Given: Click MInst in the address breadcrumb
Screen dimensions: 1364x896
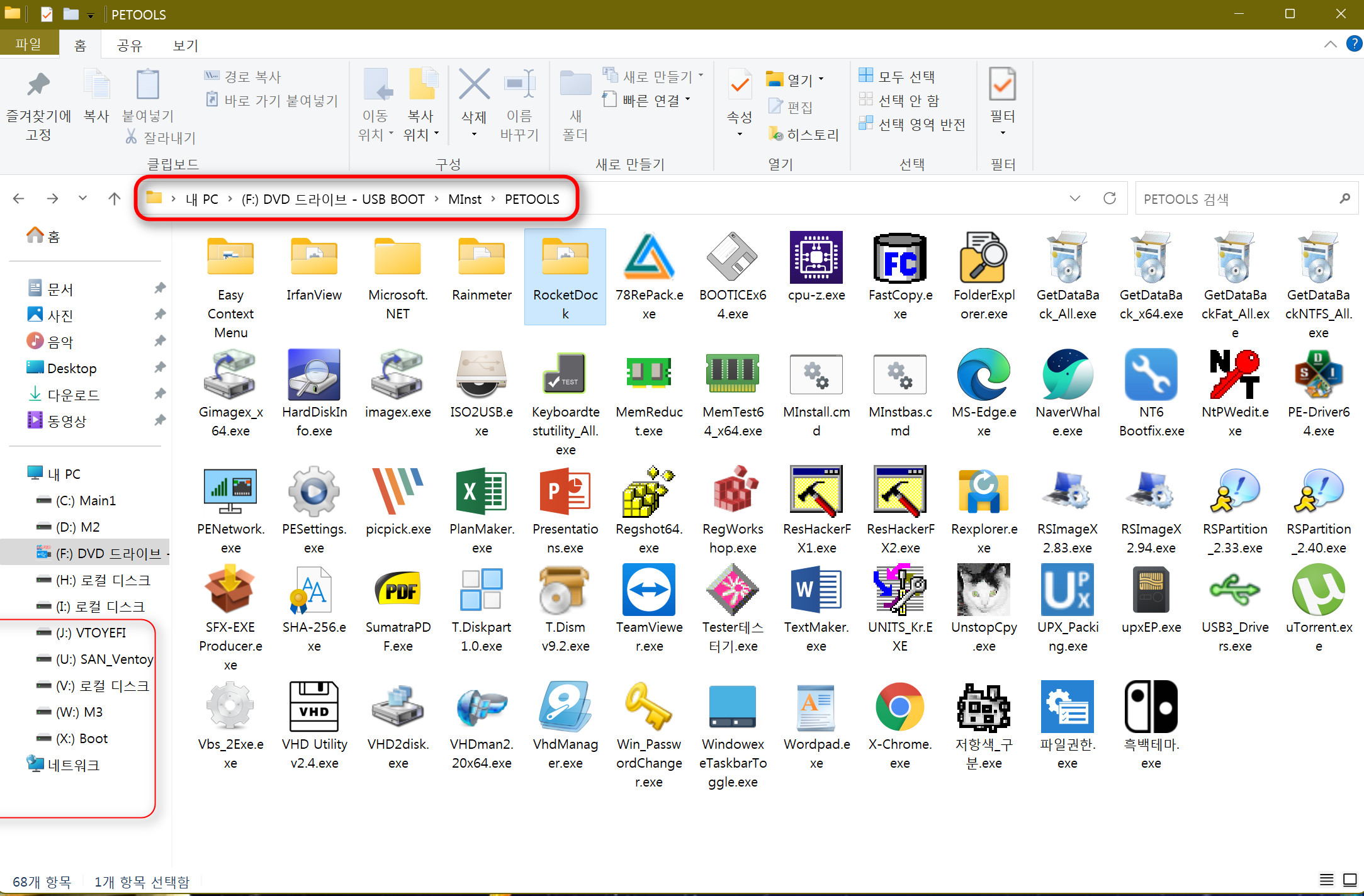Looking at the screenshot, I should tap(465, 199).
